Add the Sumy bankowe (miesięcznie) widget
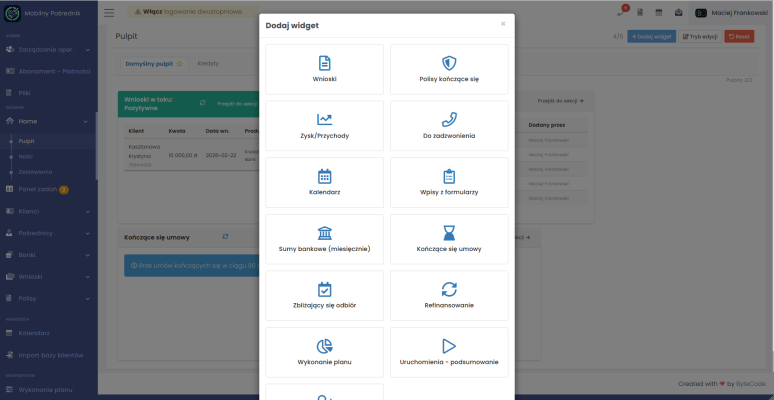Viewport: 774px width, 400px height. [x=324, y=239]
